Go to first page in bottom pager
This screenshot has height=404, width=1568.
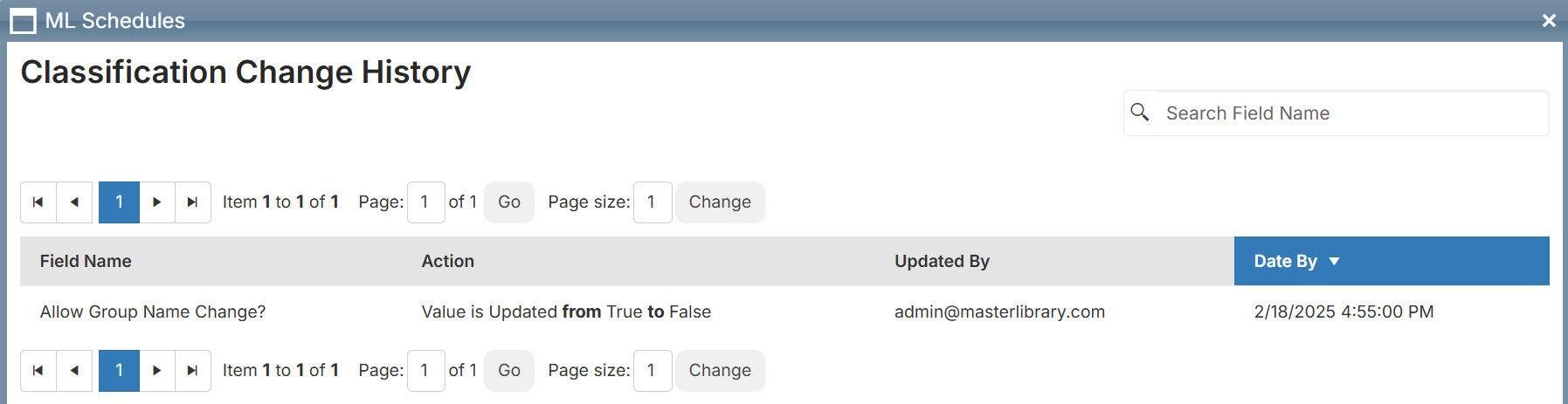pyautogui.click(x=38, y=371)
